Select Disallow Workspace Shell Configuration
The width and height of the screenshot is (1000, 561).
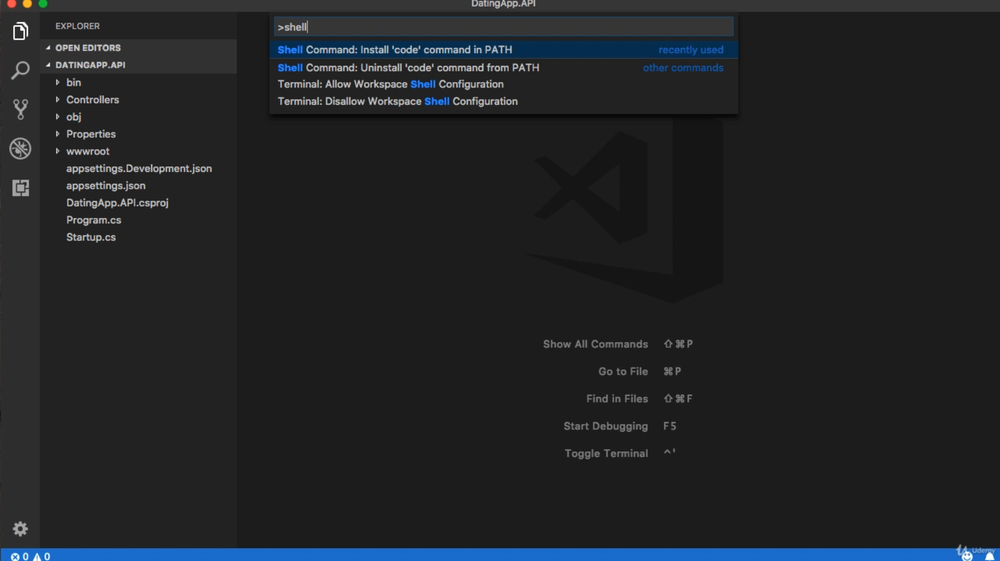[x=504, y=101]
